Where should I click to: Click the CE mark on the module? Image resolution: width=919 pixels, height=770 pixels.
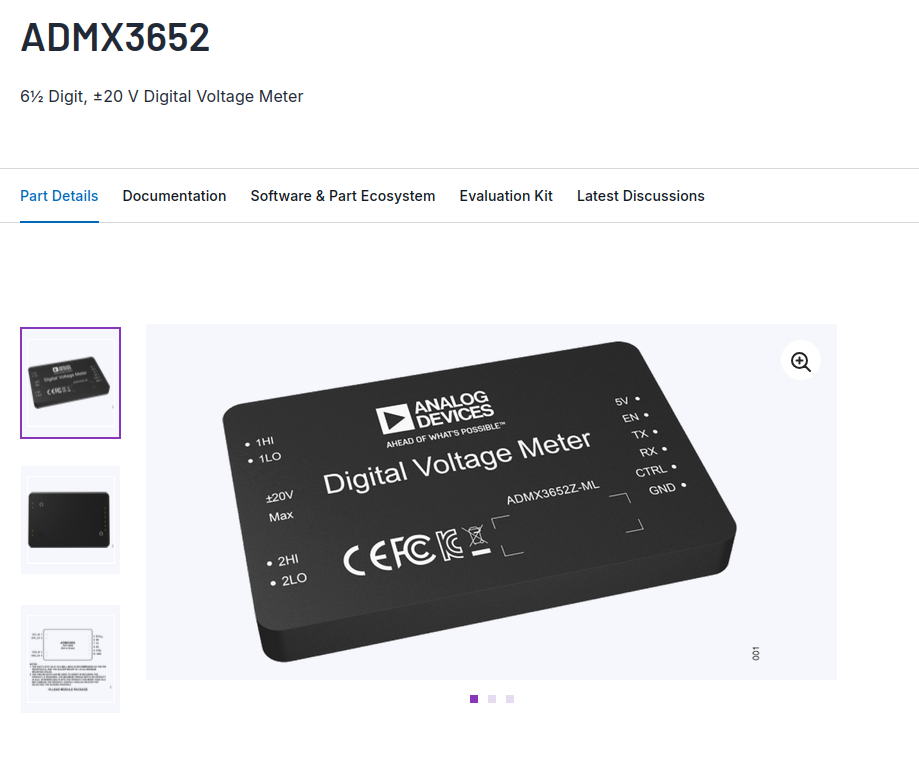point(366,557)
